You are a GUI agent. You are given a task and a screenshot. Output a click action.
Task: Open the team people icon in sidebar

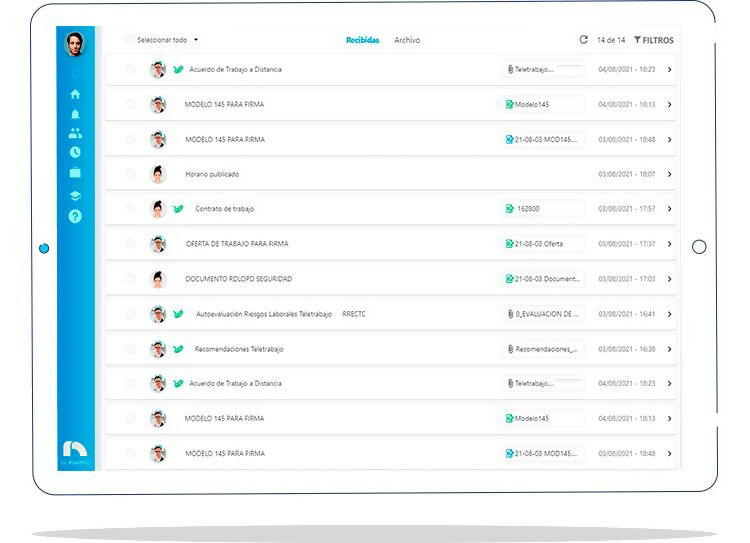[x=75, y=133]
